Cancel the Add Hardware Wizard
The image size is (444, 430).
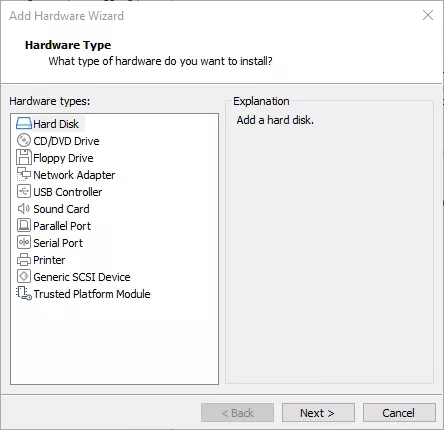[399, 413]
